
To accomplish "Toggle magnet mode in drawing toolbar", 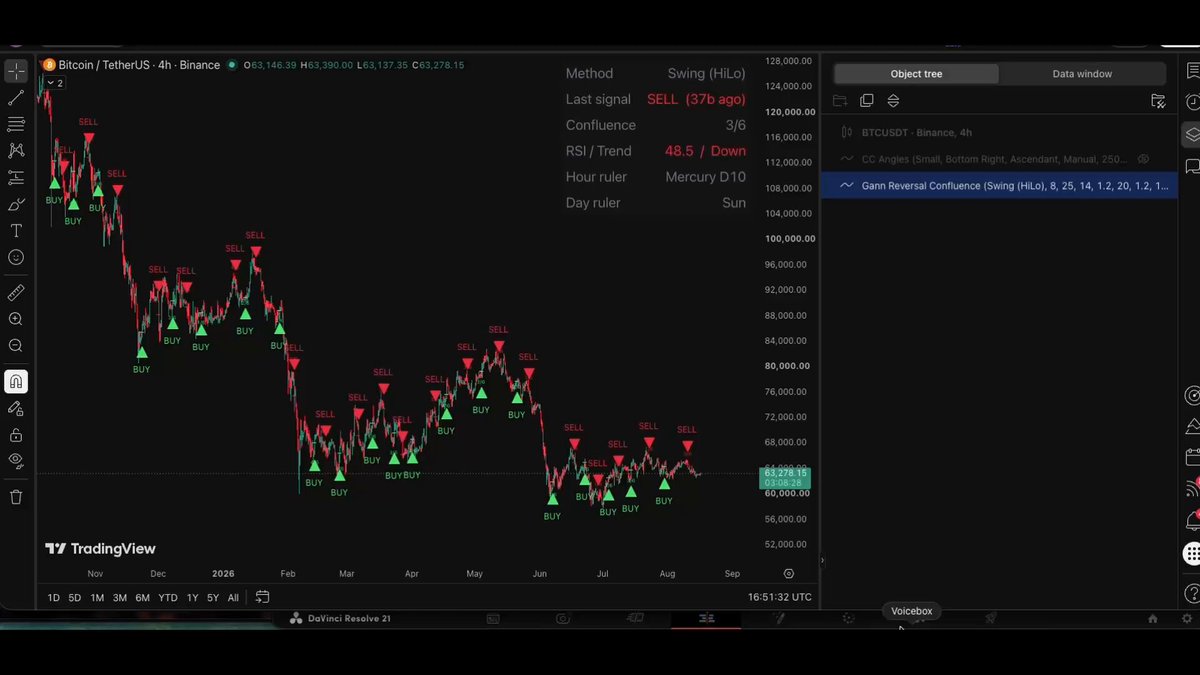I will pos(16,381).
